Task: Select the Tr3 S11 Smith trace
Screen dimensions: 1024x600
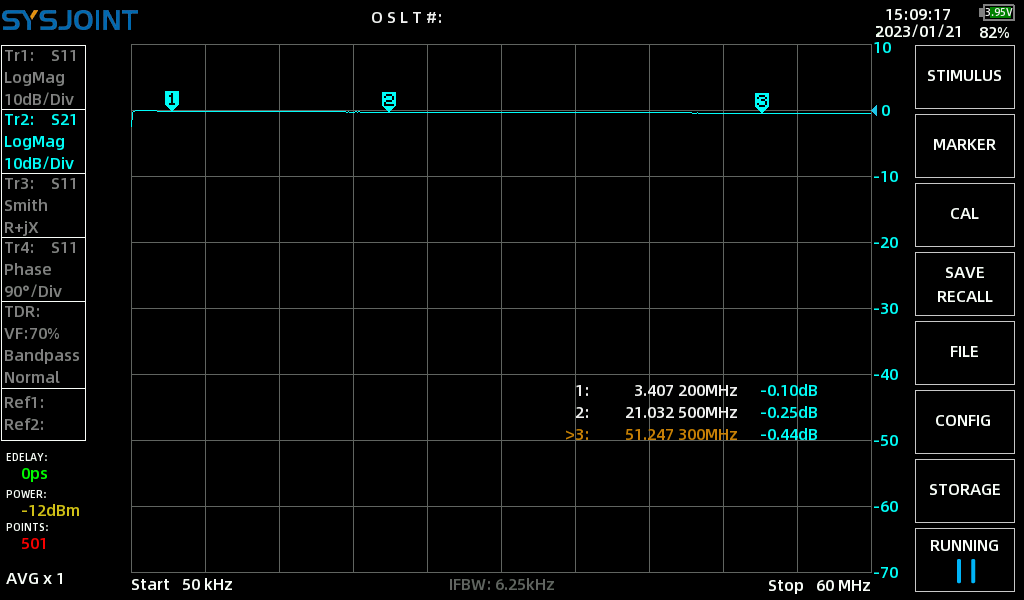Action: click(43, 205)
